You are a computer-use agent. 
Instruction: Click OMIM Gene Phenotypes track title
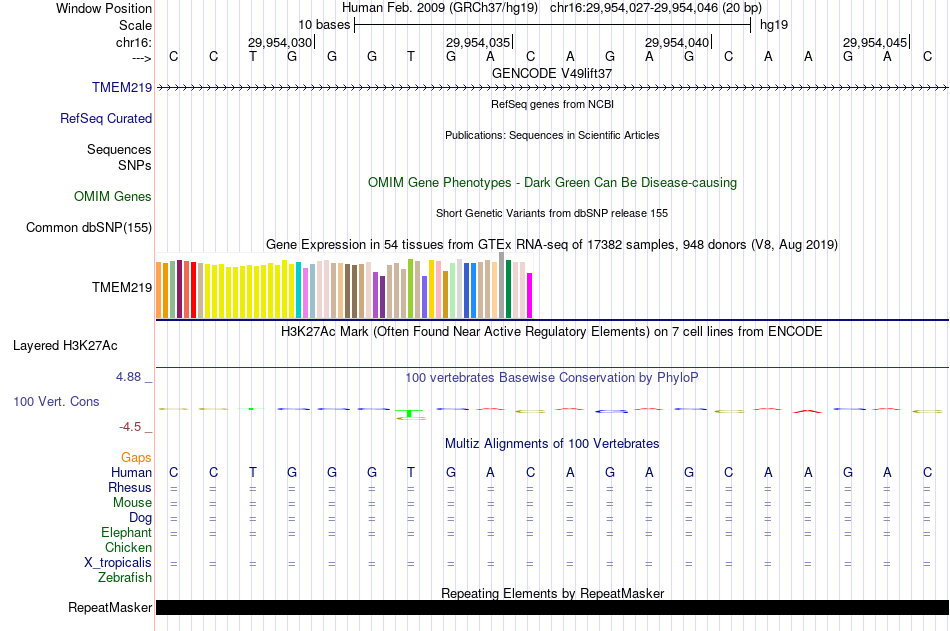point(552,182)
